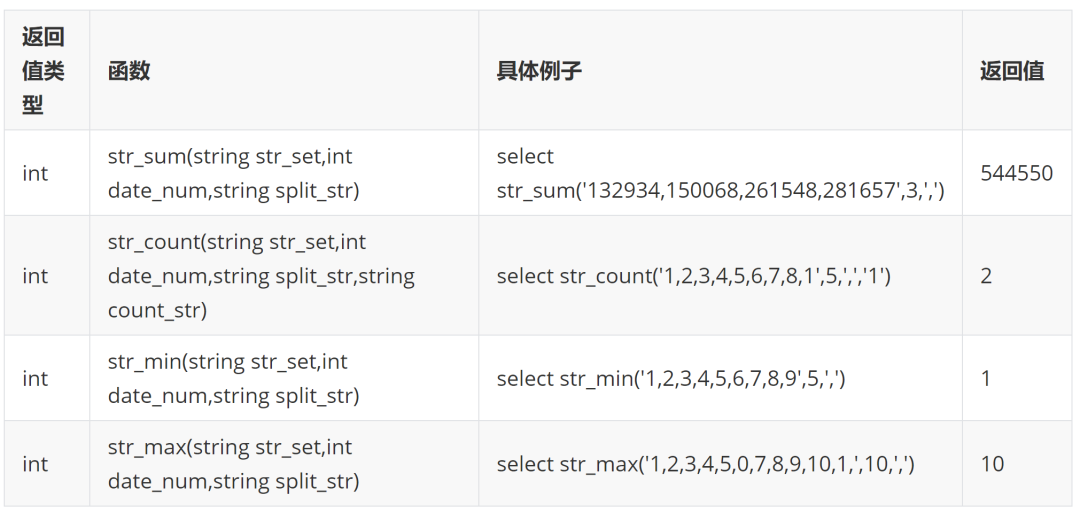This screenshot has height=512, width=1080.
Task: Select the int cell in str_max row
Action: (x=35, y=464)
